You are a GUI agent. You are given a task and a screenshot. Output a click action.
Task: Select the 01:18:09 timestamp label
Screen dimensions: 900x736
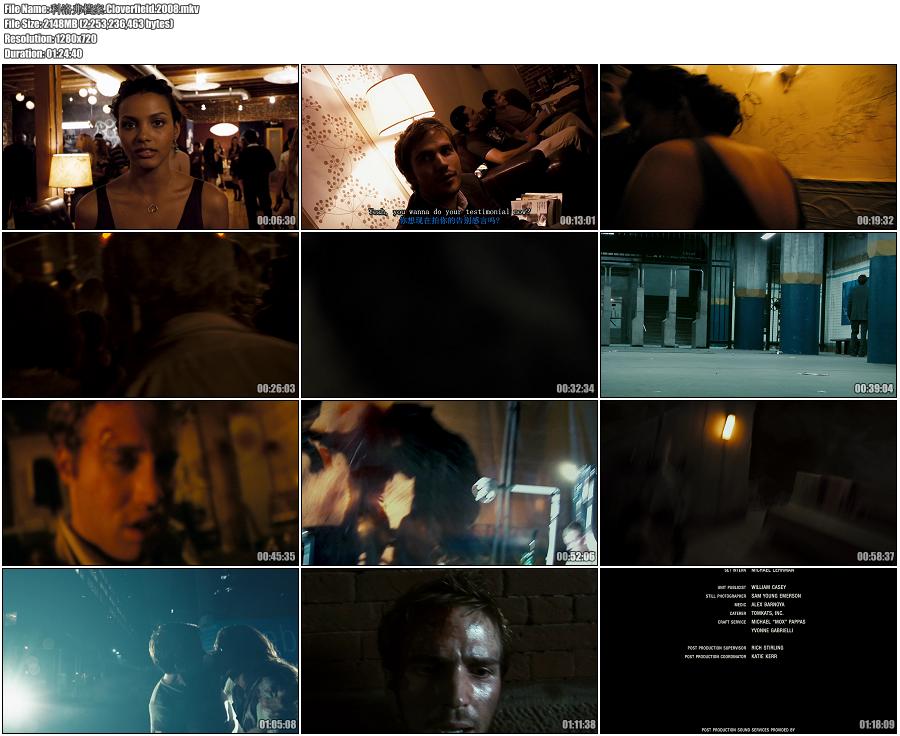coord(876,725)
